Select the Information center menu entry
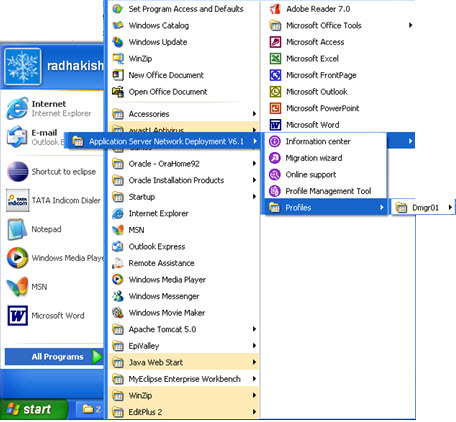Viewport: 456px width, 422px height. click(326, 141)
